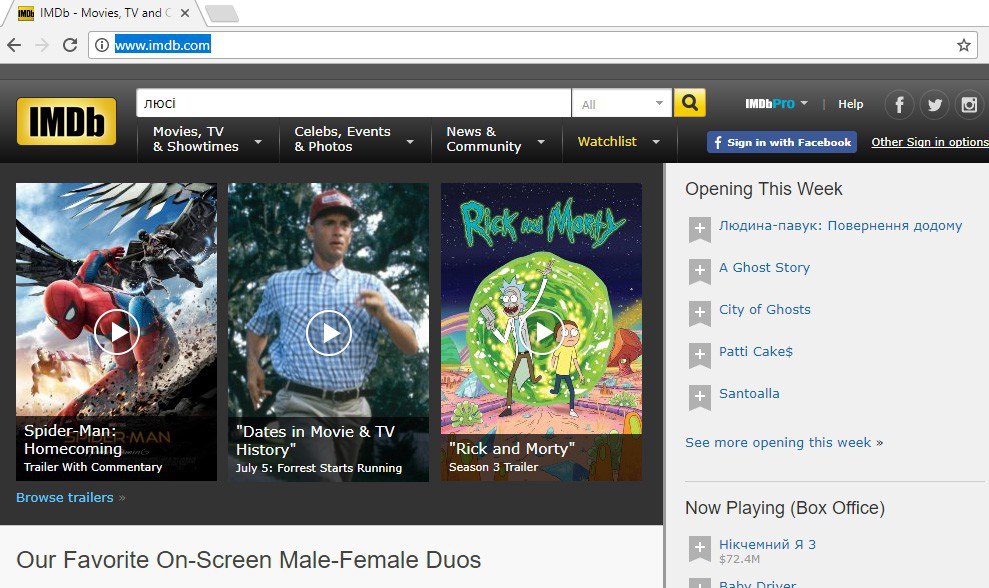Open the All search category dropdown
This screenshot has width=989, height=588.
pos(622,103)
